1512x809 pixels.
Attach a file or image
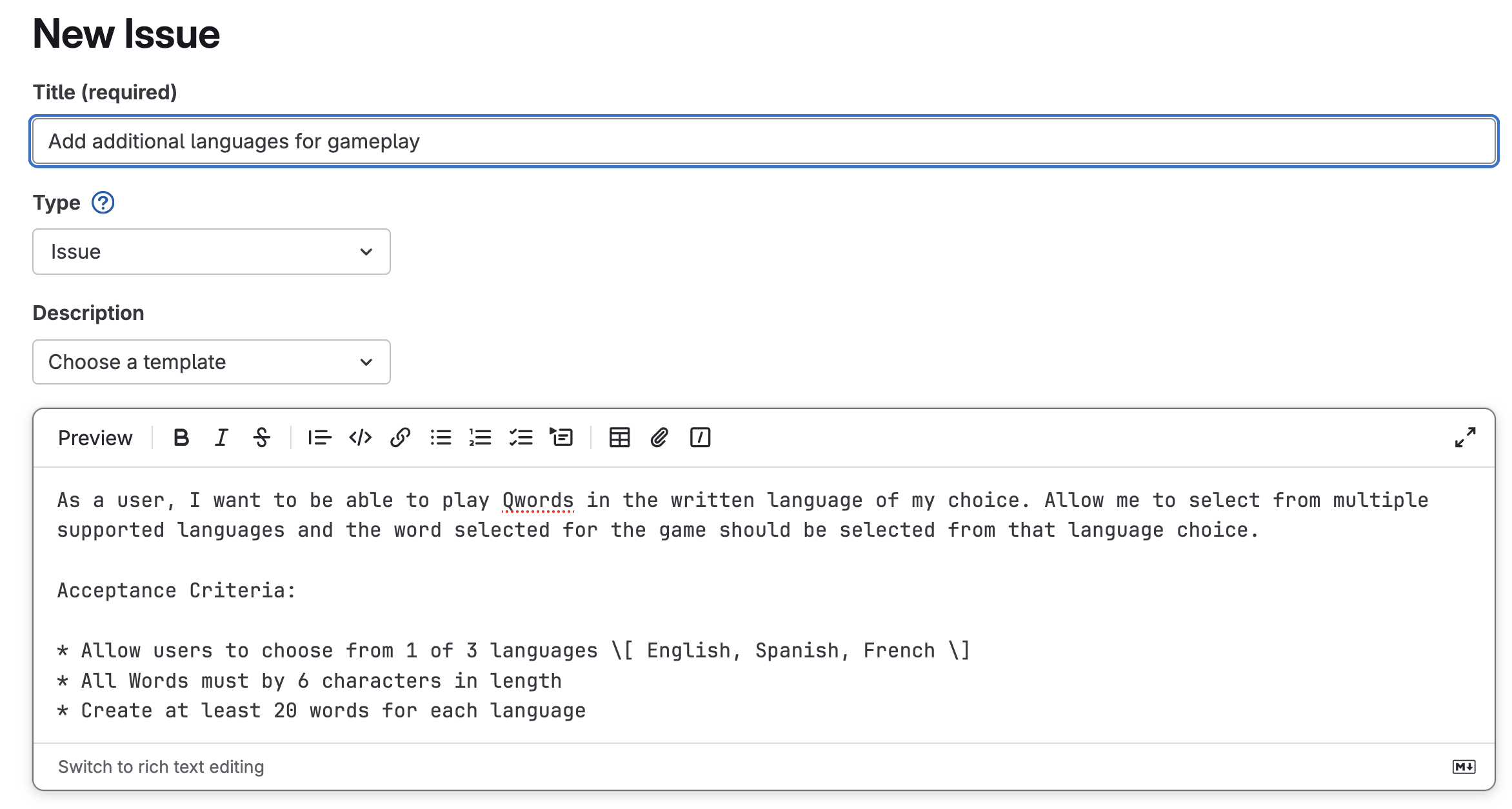659,437
